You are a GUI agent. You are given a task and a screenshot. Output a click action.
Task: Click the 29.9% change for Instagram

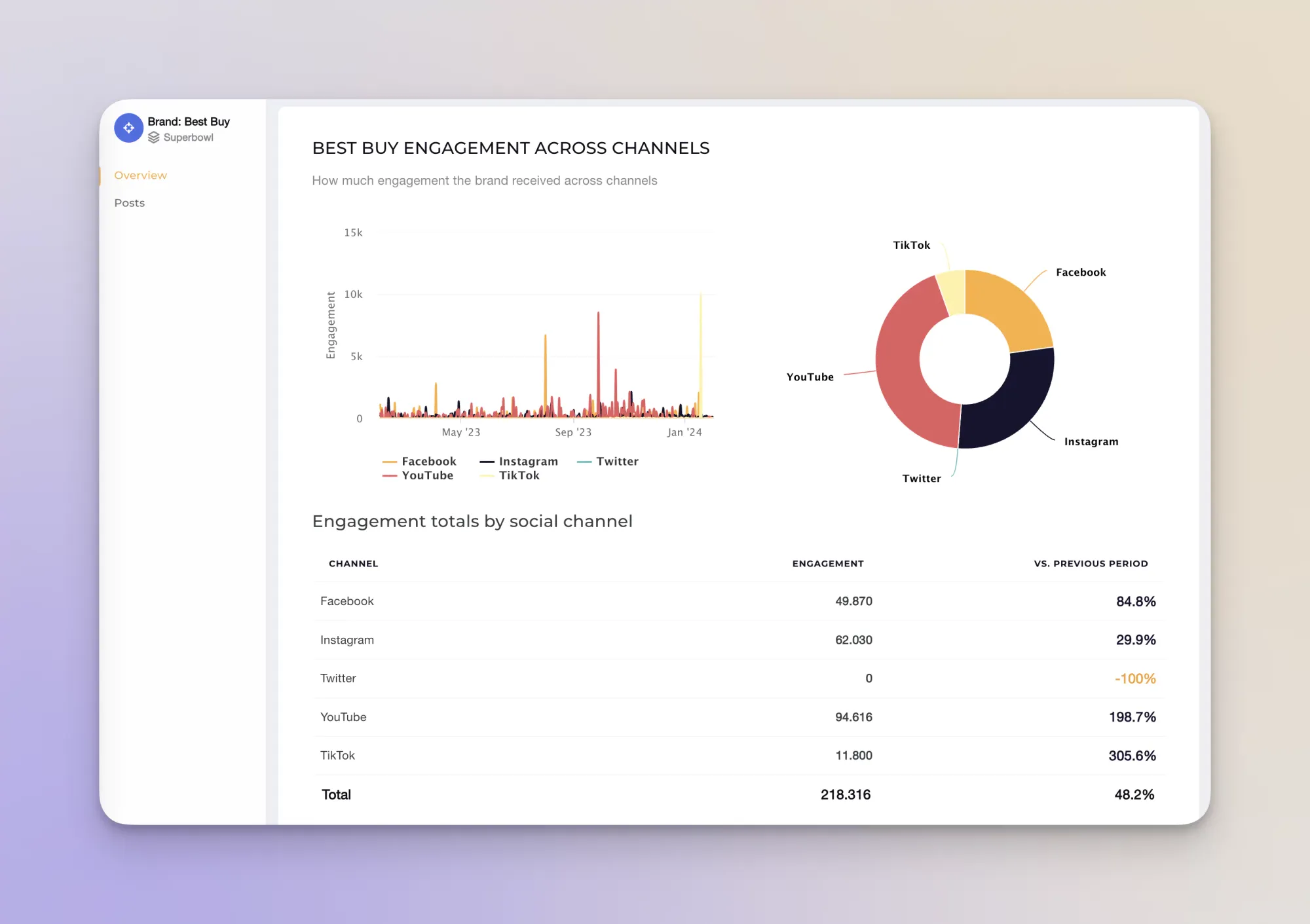pos(1136,640)
